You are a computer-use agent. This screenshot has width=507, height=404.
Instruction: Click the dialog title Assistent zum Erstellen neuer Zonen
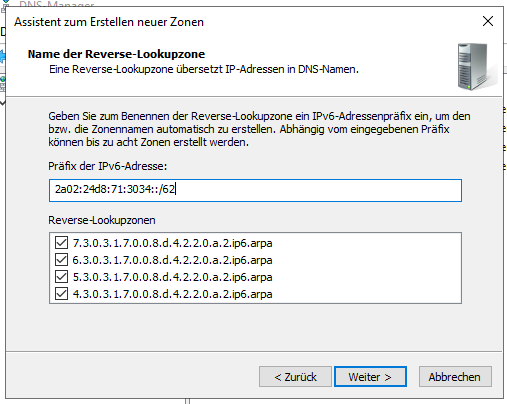pyautogui.click(x=109, y=22)
